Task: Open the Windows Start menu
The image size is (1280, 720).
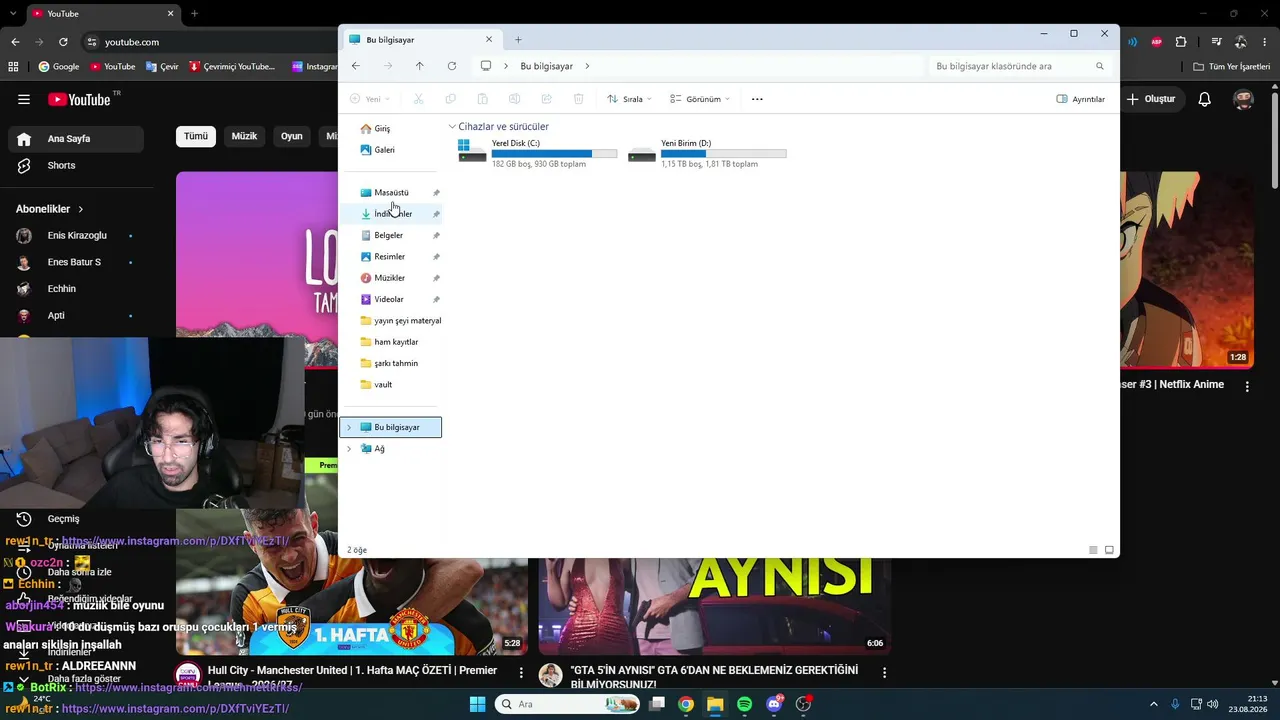Action: point(477,704)
